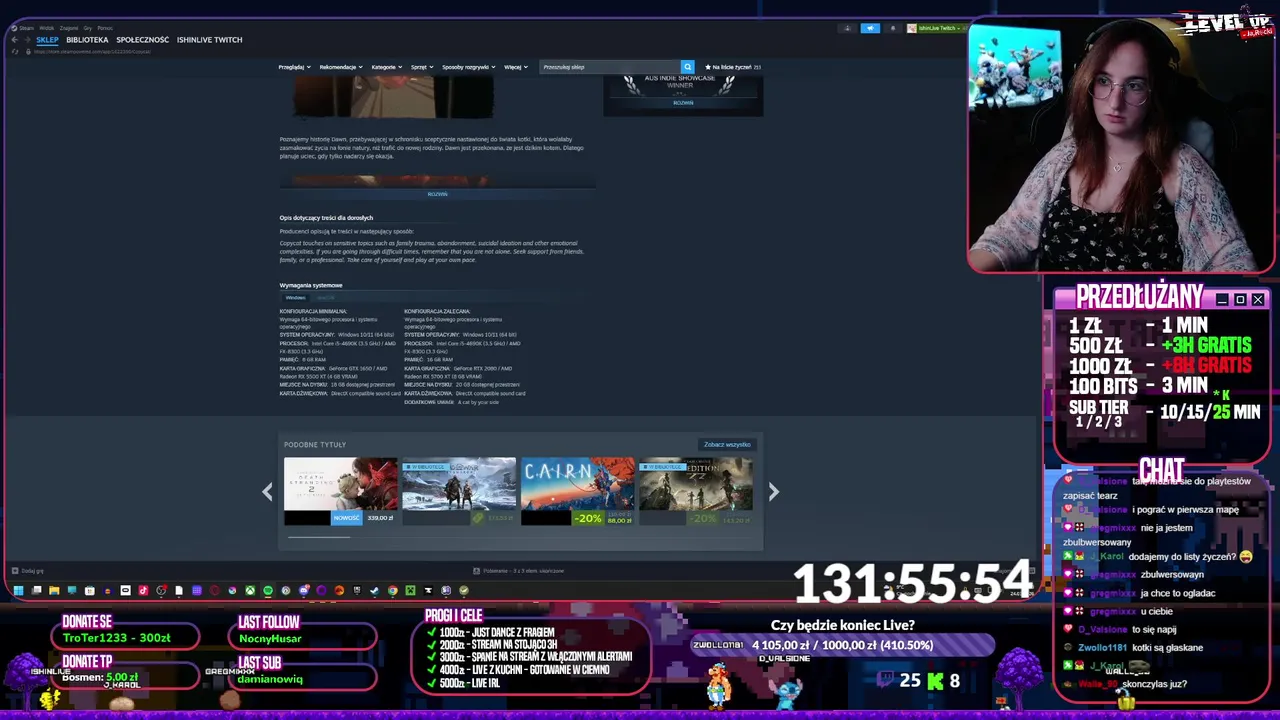
Task: Click the blue store search magnifier button
Action: click(687, 67)
